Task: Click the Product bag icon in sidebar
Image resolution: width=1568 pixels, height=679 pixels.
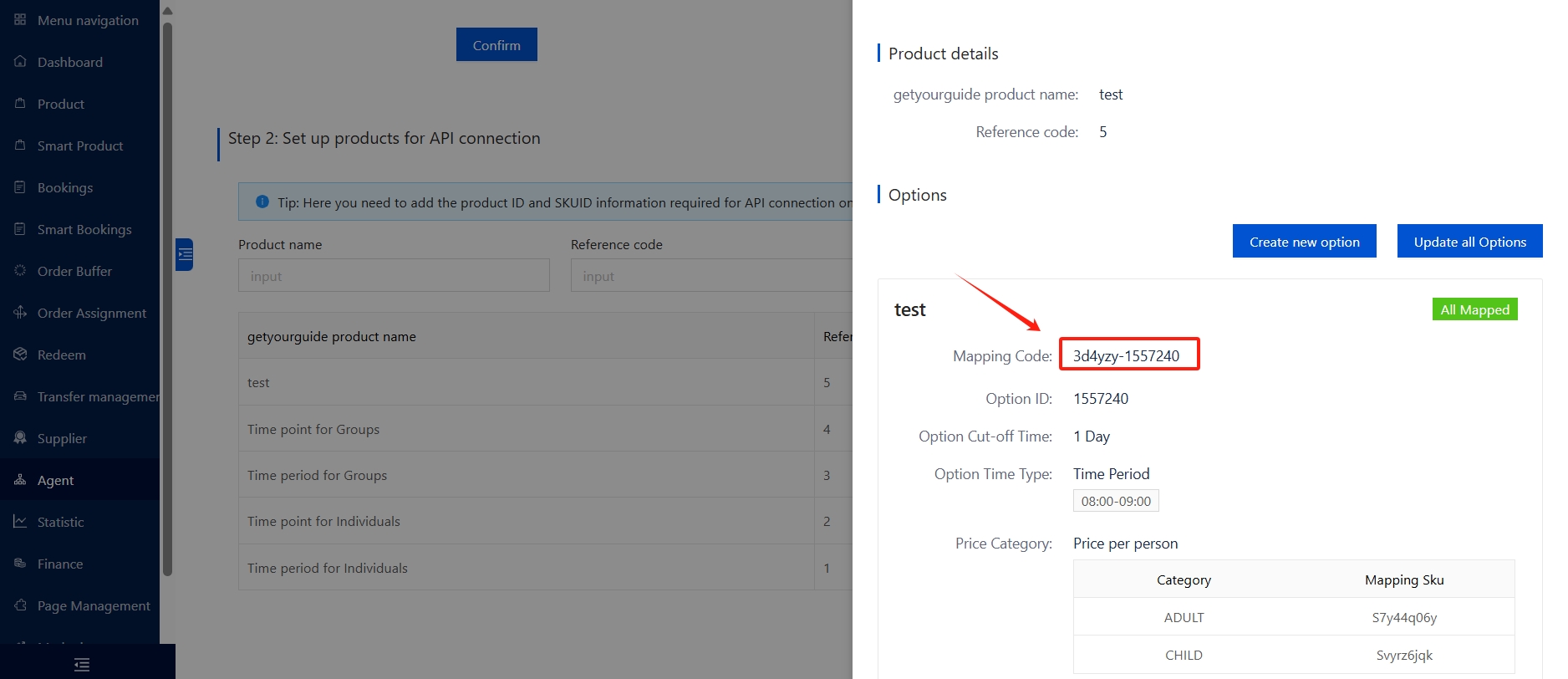Action: point(20,104)
